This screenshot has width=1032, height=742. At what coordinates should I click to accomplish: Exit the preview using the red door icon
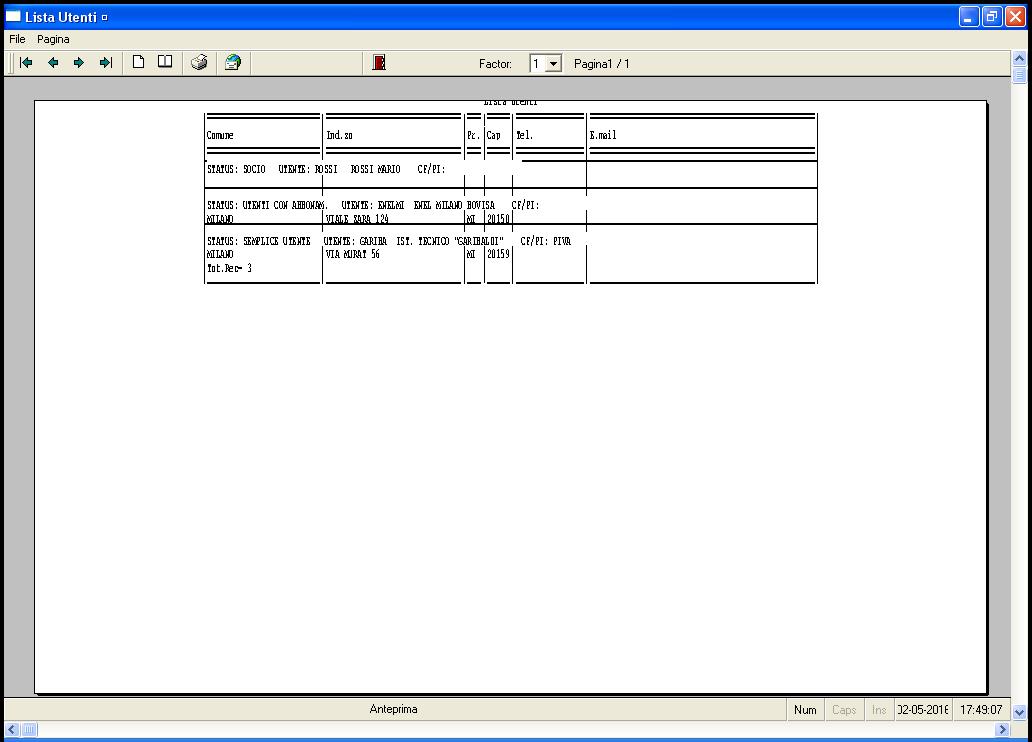click(x=379, y=63)
